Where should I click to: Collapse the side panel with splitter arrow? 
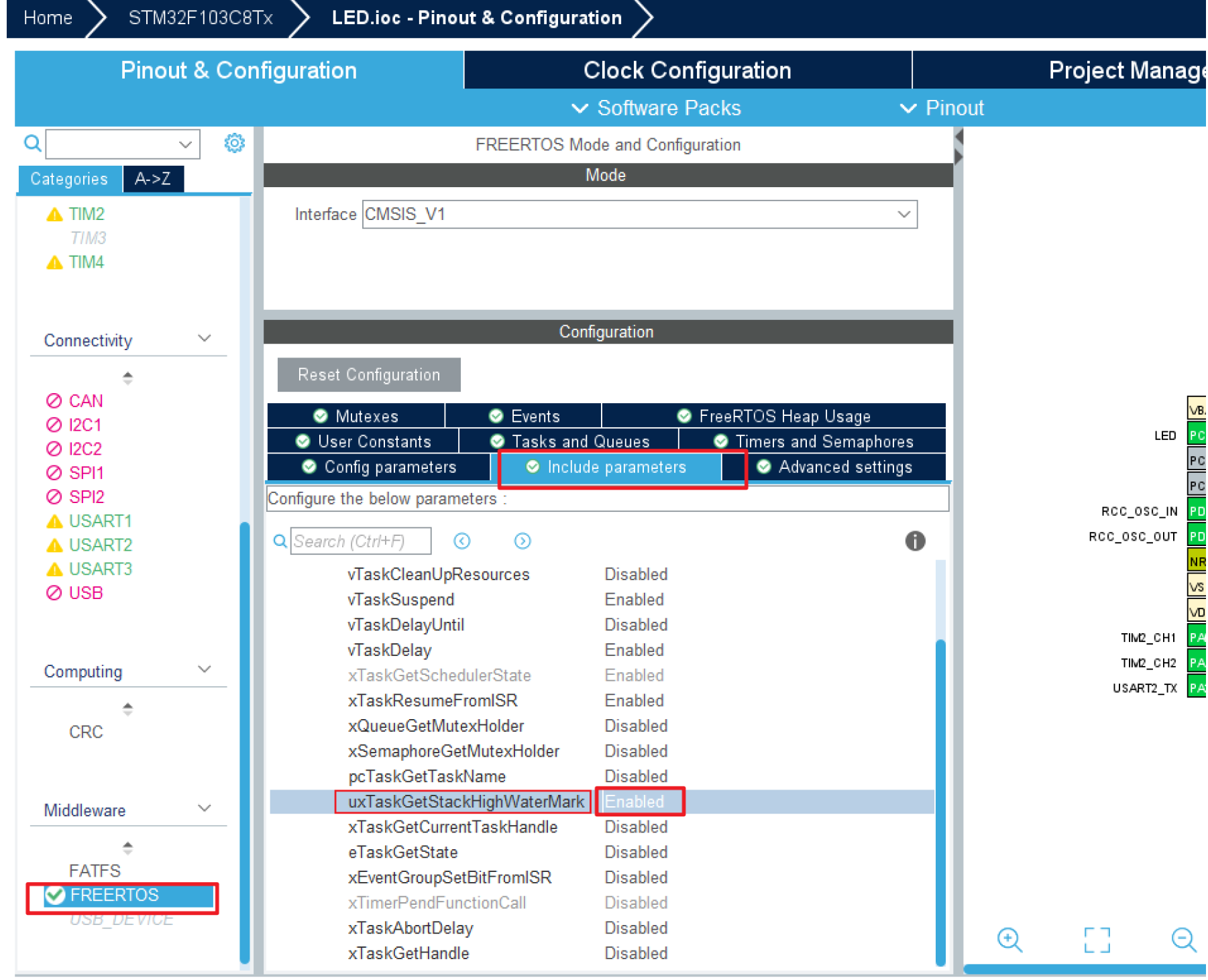pyautogui.click(x=958, y=138)
